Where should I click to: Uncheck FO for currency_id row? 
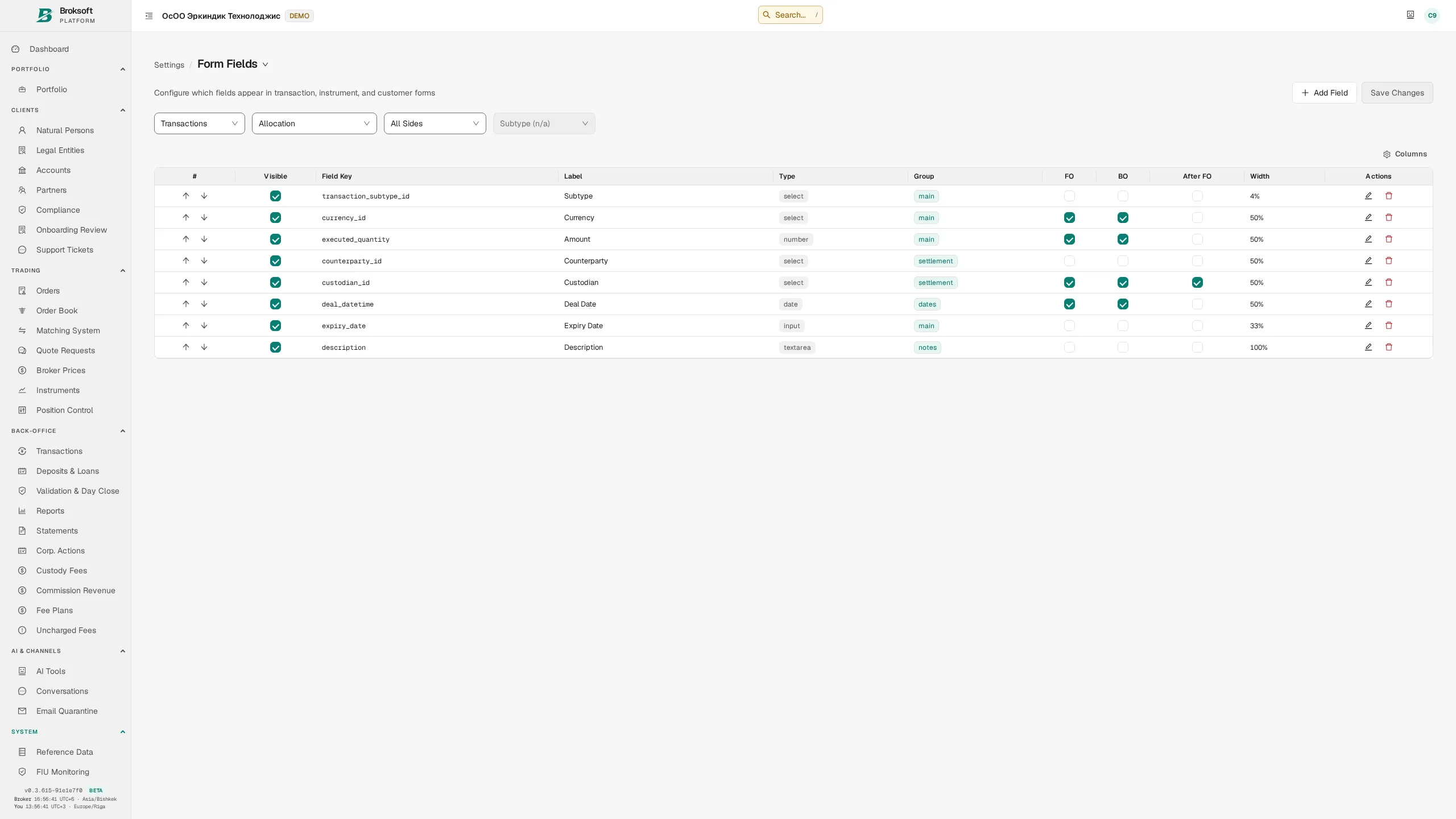click(1069, 218)
